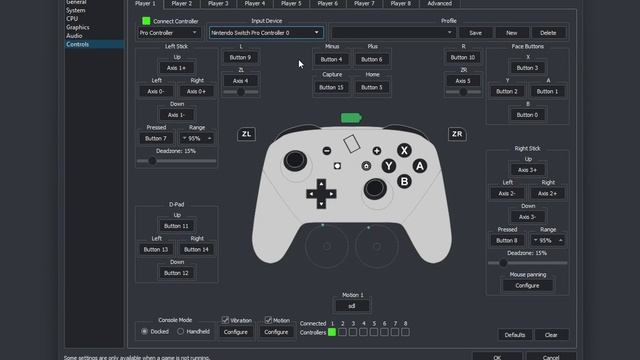Click the Motion 1 sdl mapping button
640x360 pixels.
(x=352, y=306)
